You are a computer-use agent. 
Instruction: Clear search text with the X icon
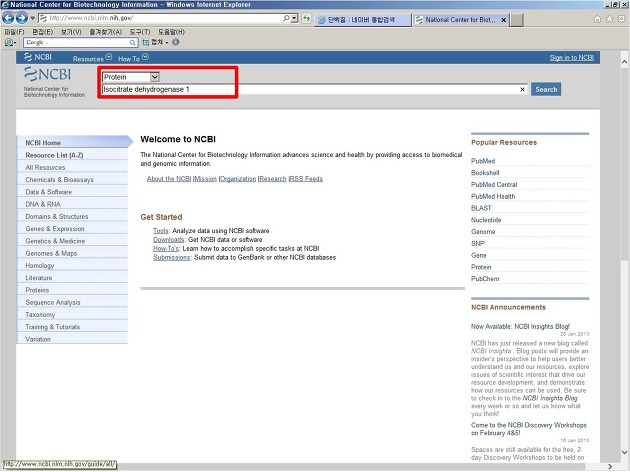click(522, 90)
